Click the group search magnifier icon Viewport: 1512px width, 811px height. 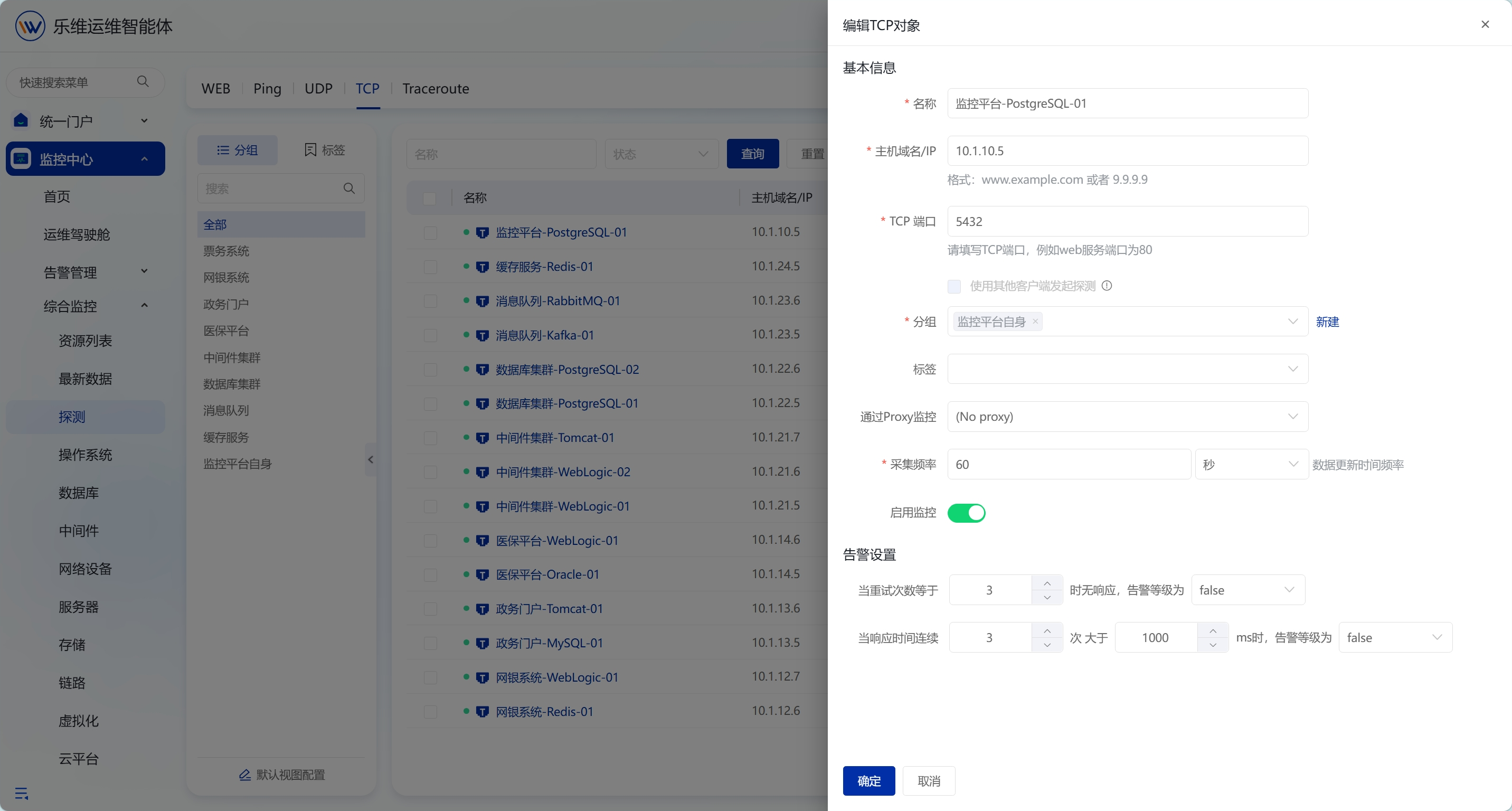point(349,188)
